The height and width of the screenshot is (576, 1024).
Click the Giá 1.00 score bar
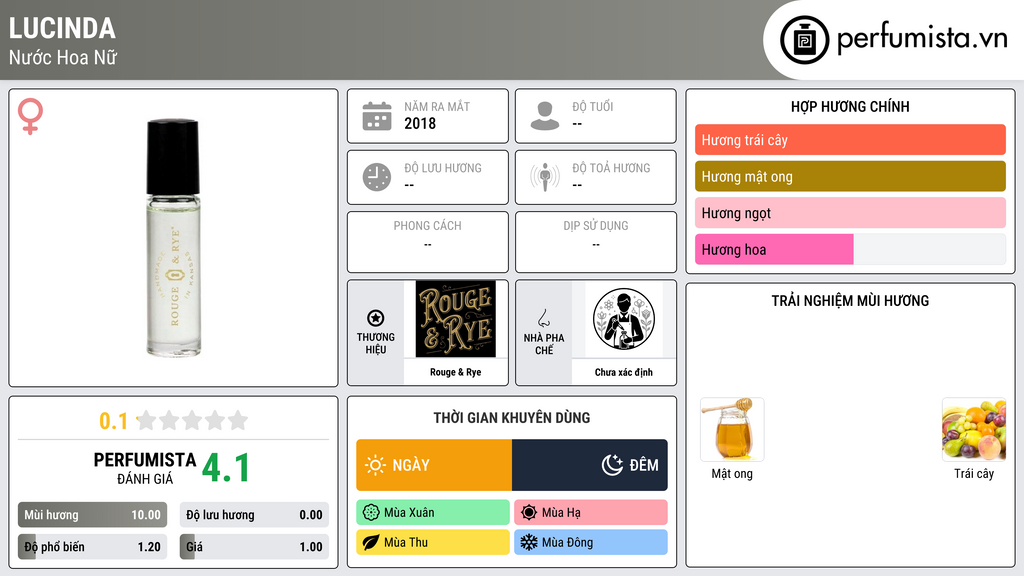tap(254, 547)
